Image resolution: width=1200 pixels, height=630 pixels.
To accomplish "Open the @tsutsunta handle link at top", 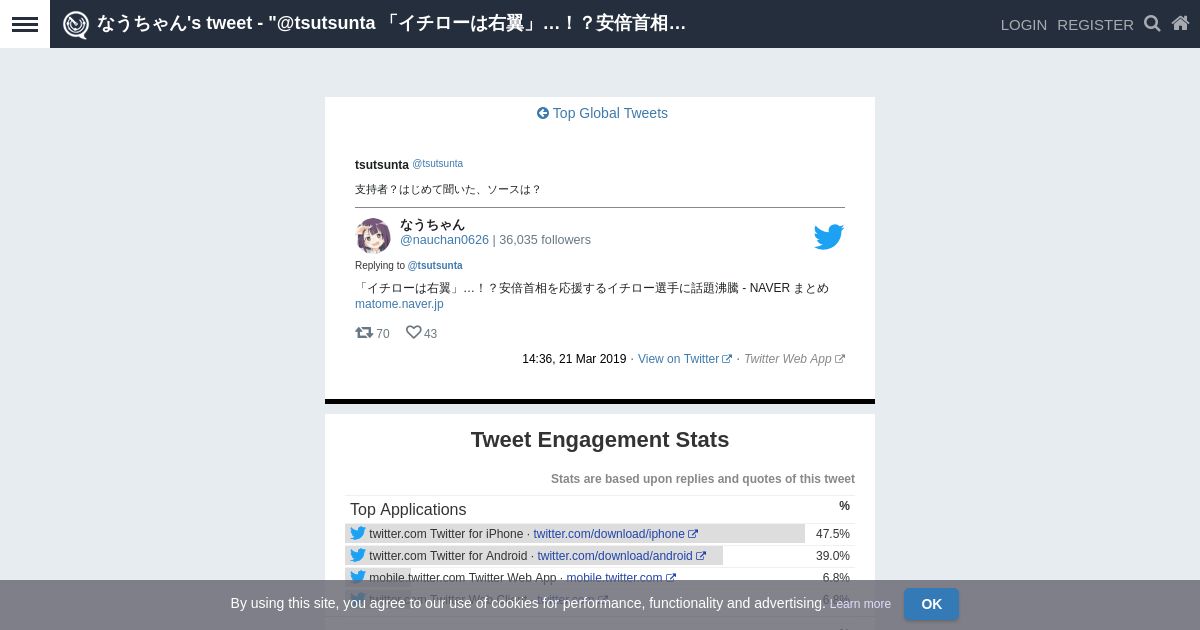I will coord(437,164).
